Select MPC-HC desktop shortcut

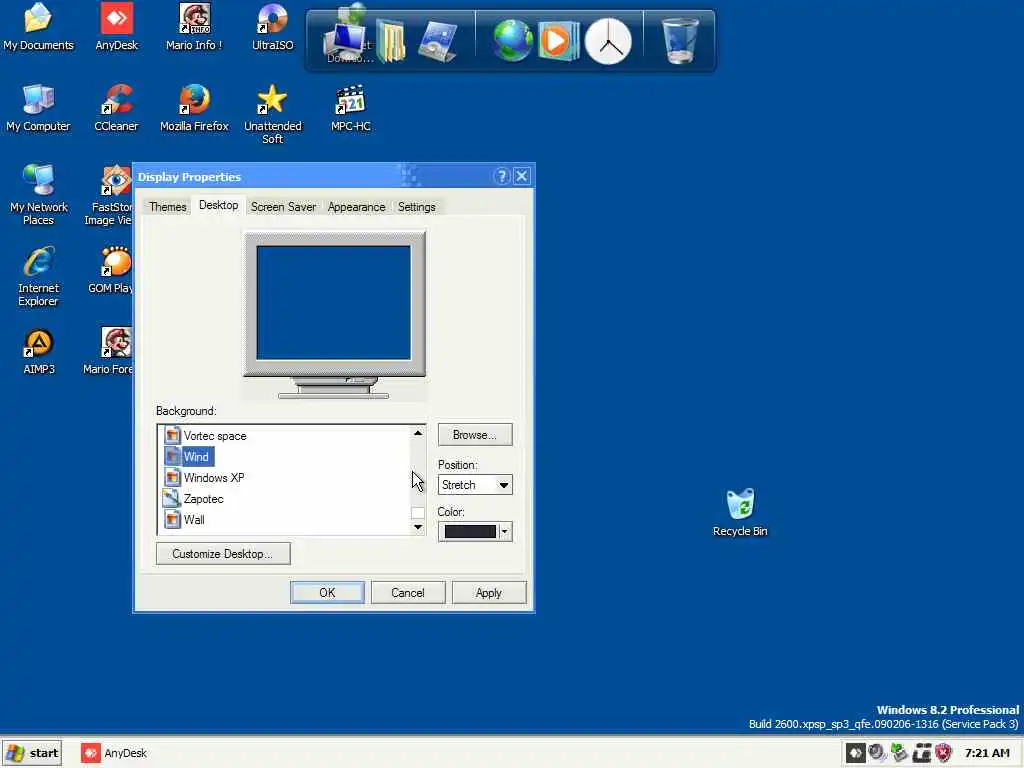(x=351, y=108)
